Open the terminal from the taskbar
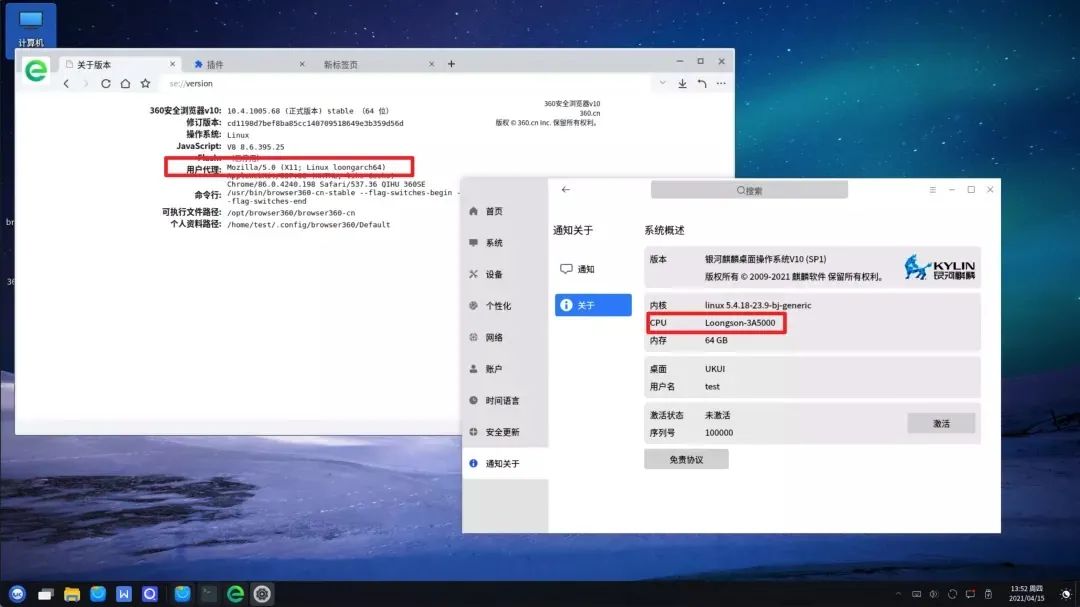 click(x=208, y=594)
